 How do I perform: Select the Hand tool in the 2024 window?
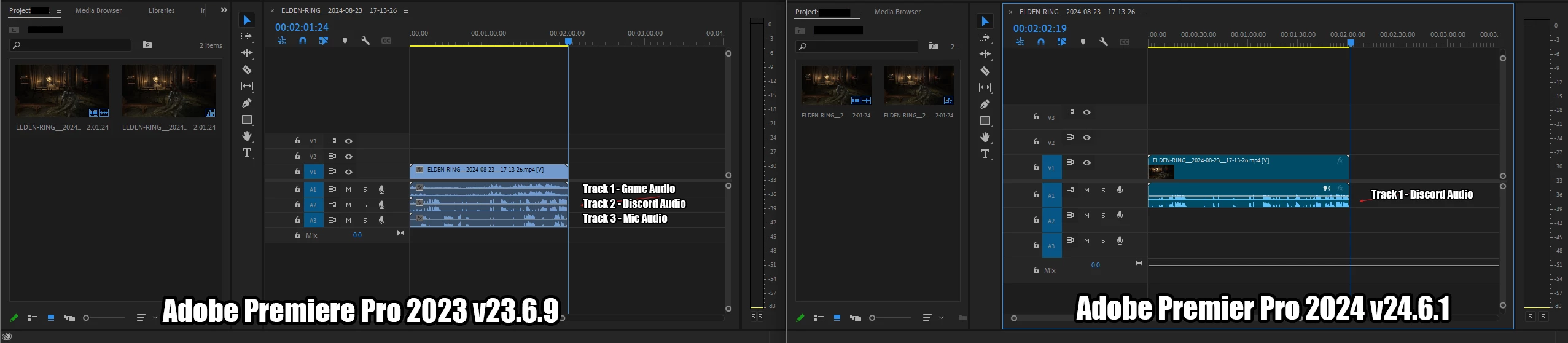(x=985, y=137)
